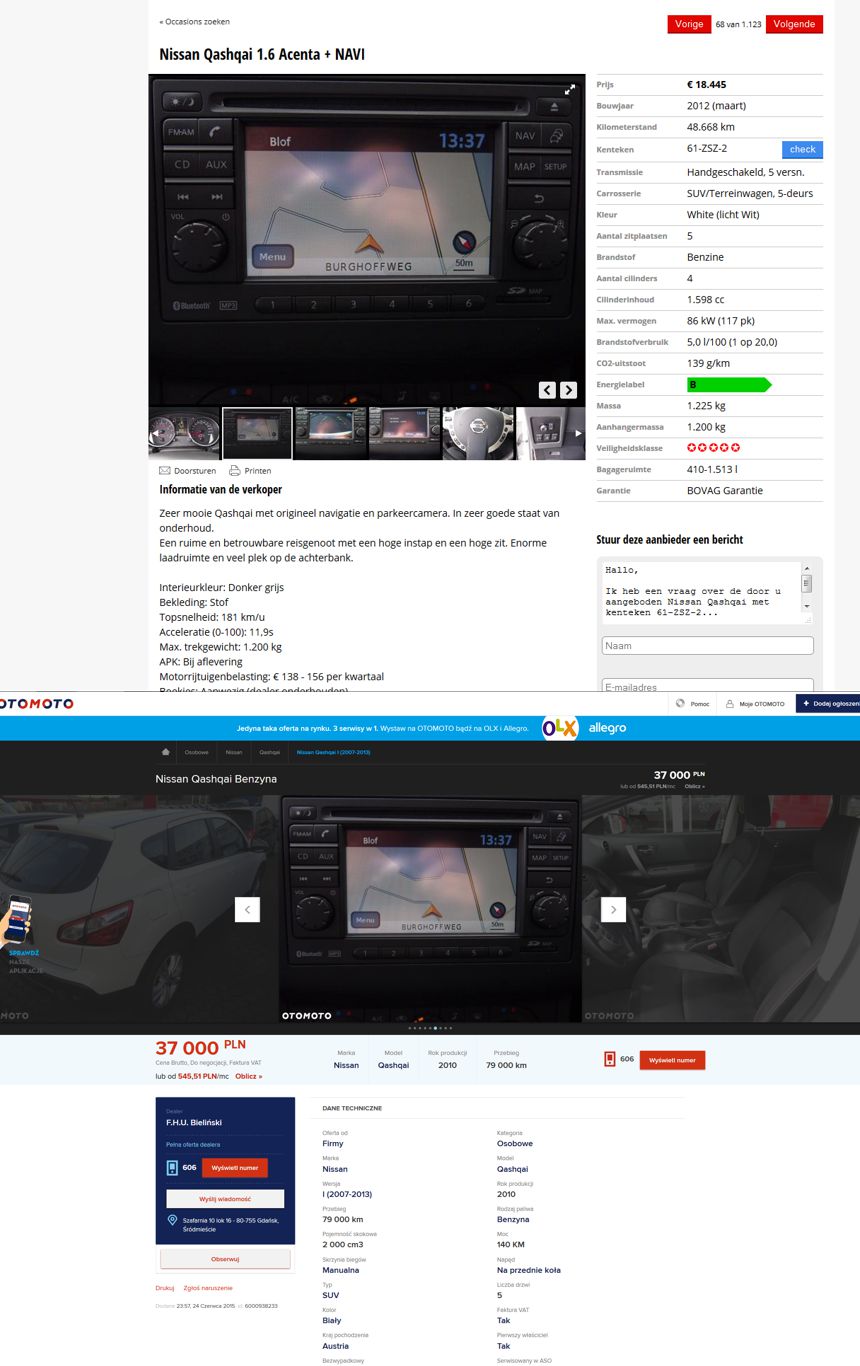
Task: Open the Moje OTOMOTO account icon
Action: [x=730, y=703]
